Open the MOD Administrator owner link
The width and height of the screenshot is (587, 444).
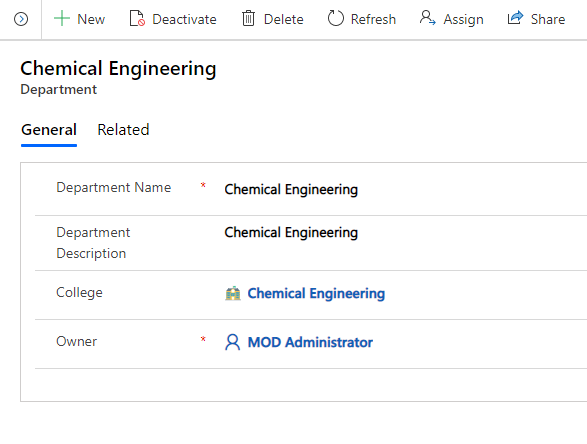click(310, 342)
